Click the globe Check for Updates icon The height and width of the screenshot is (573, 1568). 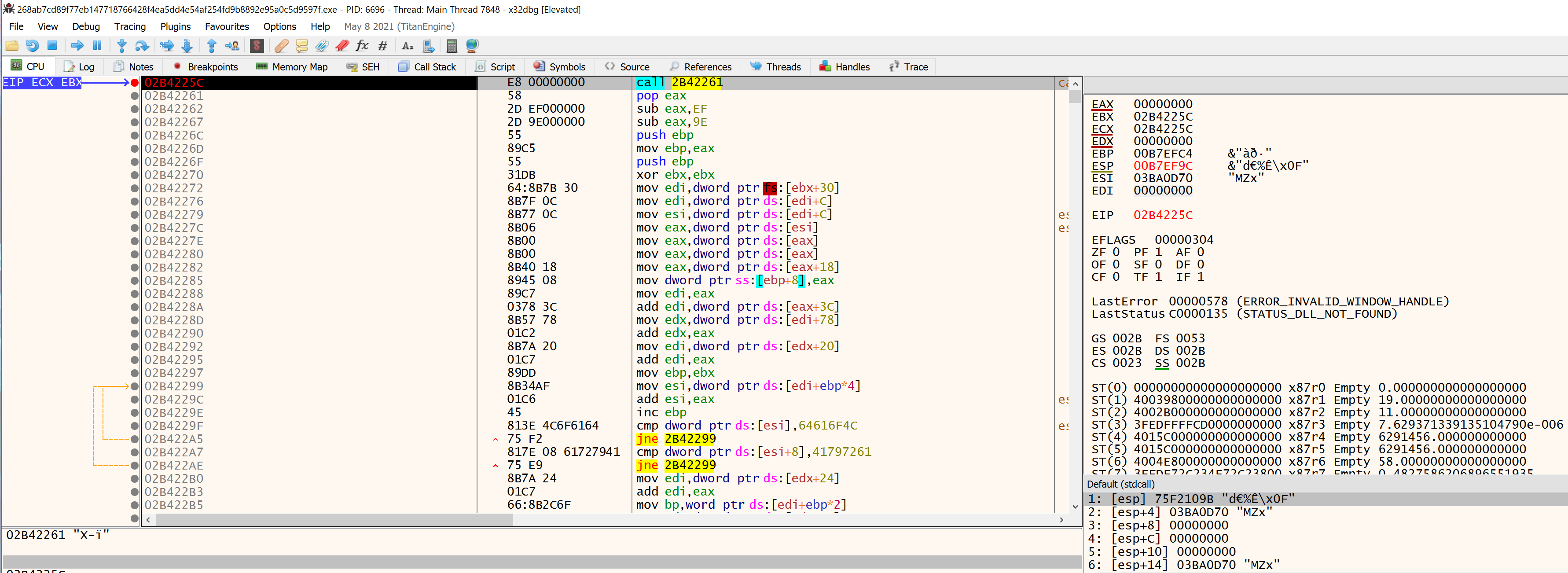472,46
